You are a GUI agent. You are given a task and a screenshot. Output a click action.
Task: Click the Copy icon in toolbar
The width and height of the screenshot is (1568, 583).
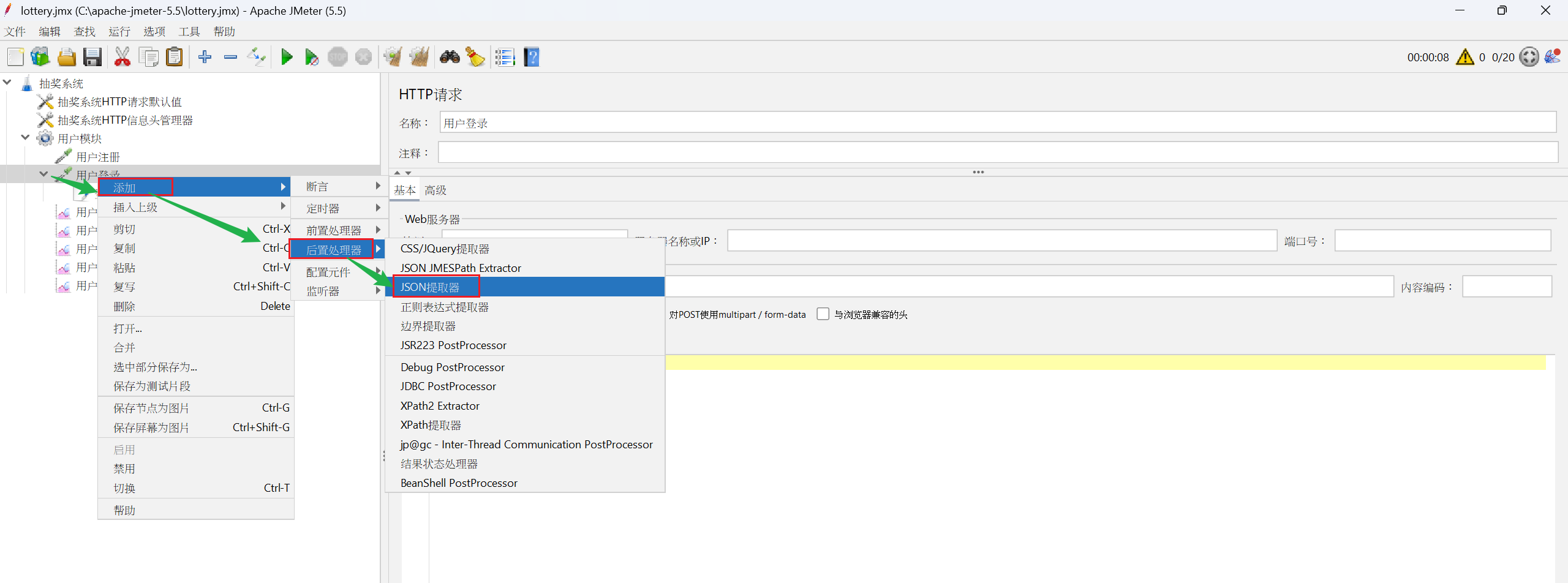148,57
